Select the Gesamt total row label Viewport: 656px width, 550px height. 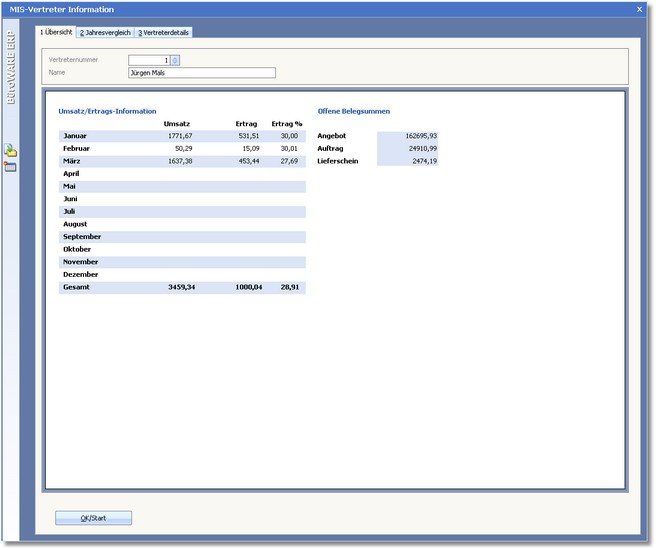click(77, 287)
